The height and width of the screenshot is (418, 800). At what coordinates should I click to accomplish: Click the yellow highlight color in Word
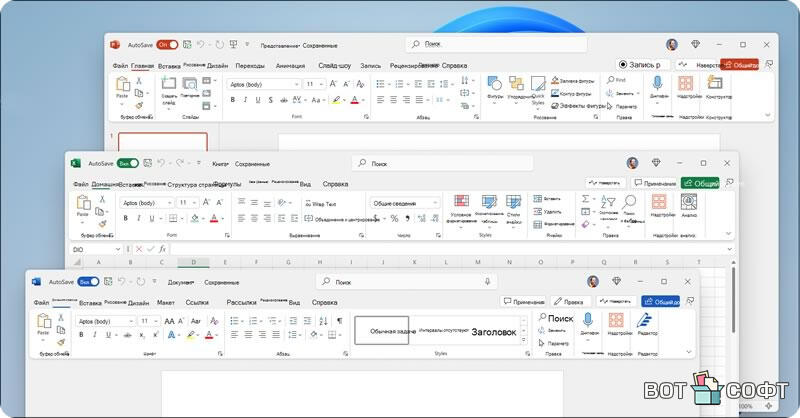(191, 335)
